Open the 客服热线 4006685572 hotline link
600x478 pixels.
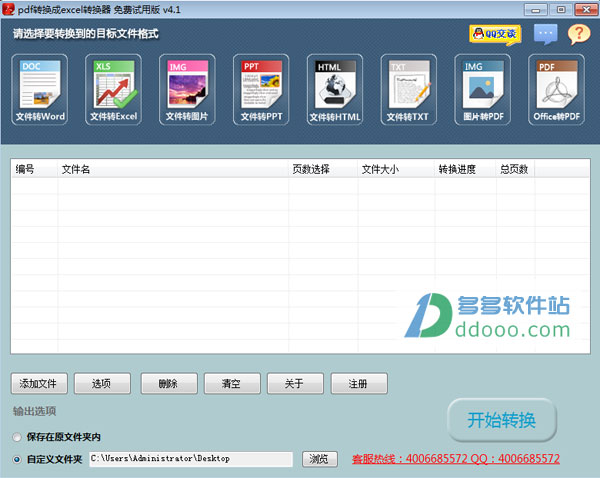(x=456, y=458)
